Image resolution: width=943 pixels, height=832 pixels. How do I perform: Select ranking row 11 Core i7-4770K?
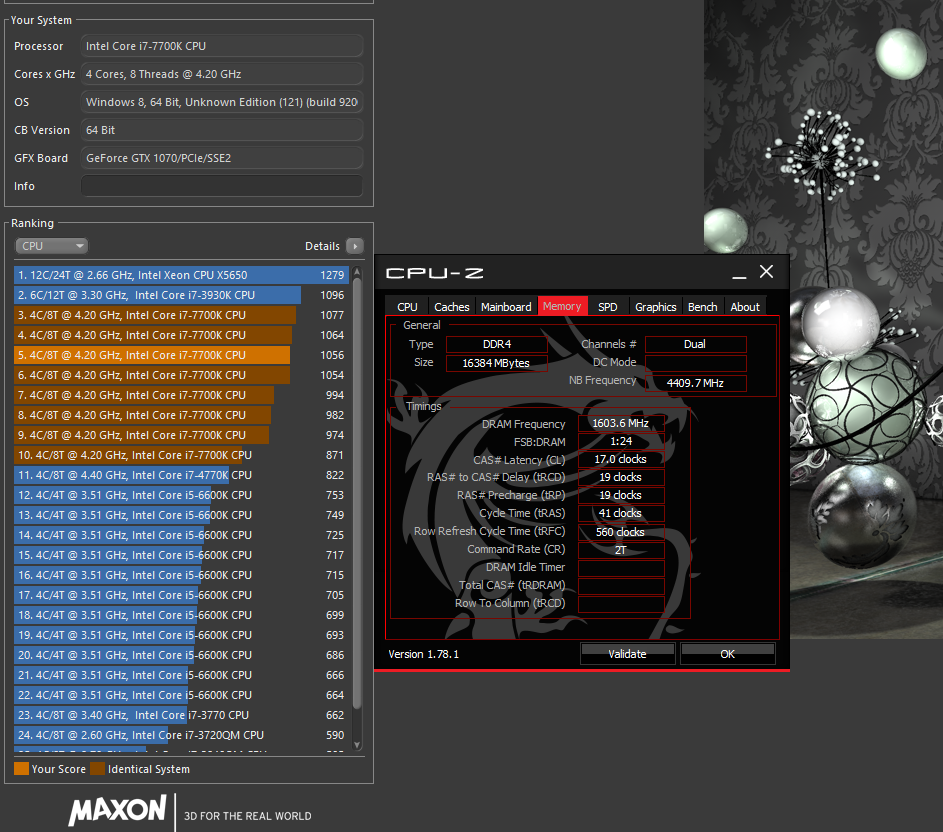pyautogui.click(x=181, y=475)
